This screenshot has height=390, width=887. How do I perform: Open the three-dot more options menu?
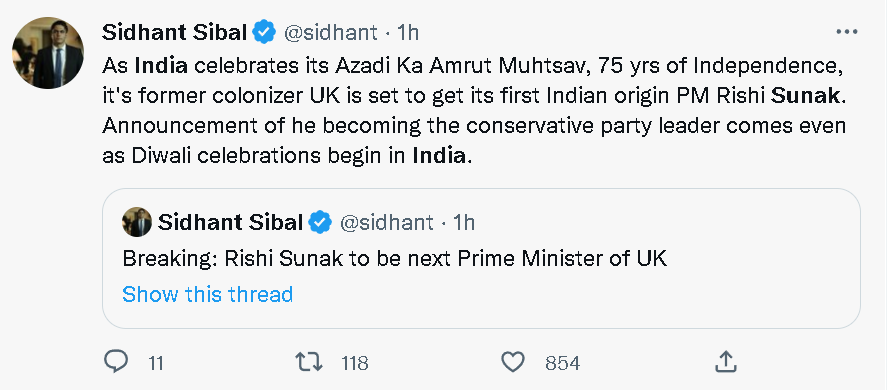(x=846, y=32)
